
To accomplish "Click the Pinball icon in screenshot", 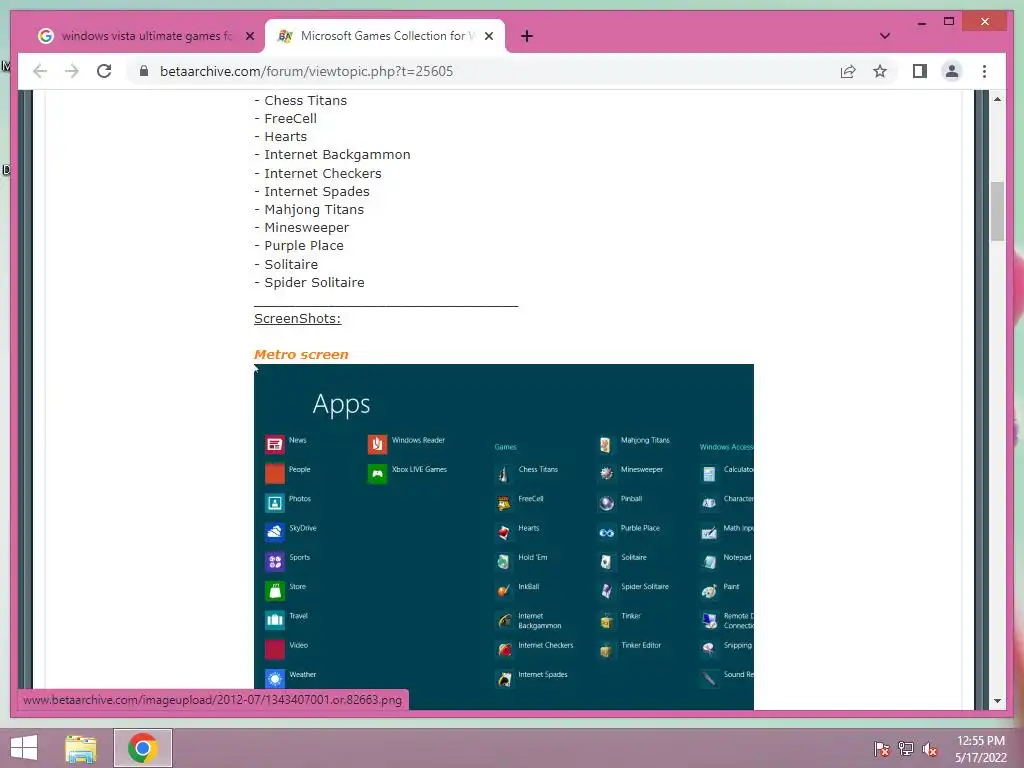I will (607, 503).
